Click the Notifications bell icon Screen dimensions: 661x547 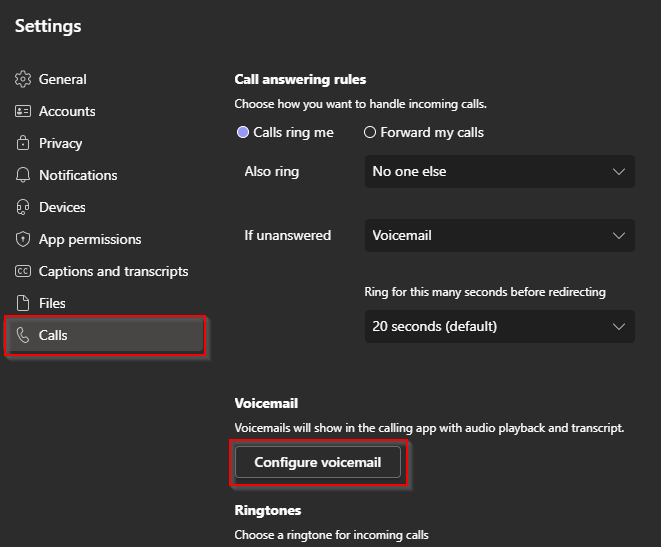pos(23,175)
